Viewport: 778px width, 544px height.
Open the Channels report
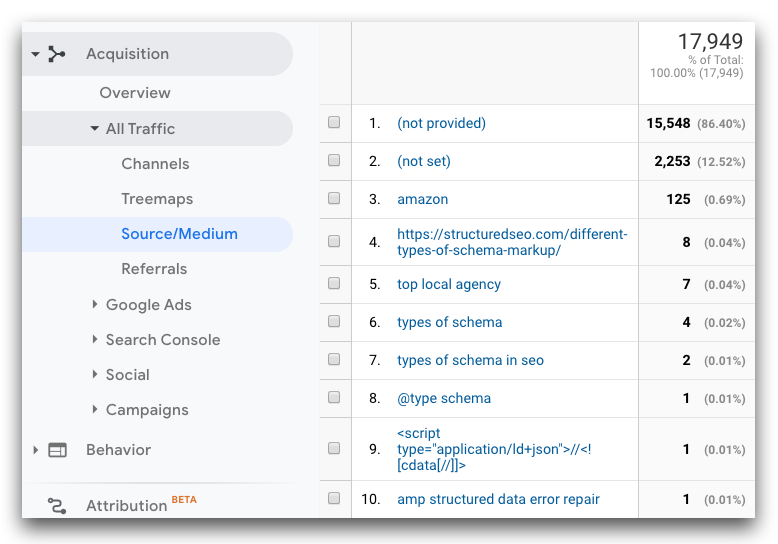(x=155, y=164)
